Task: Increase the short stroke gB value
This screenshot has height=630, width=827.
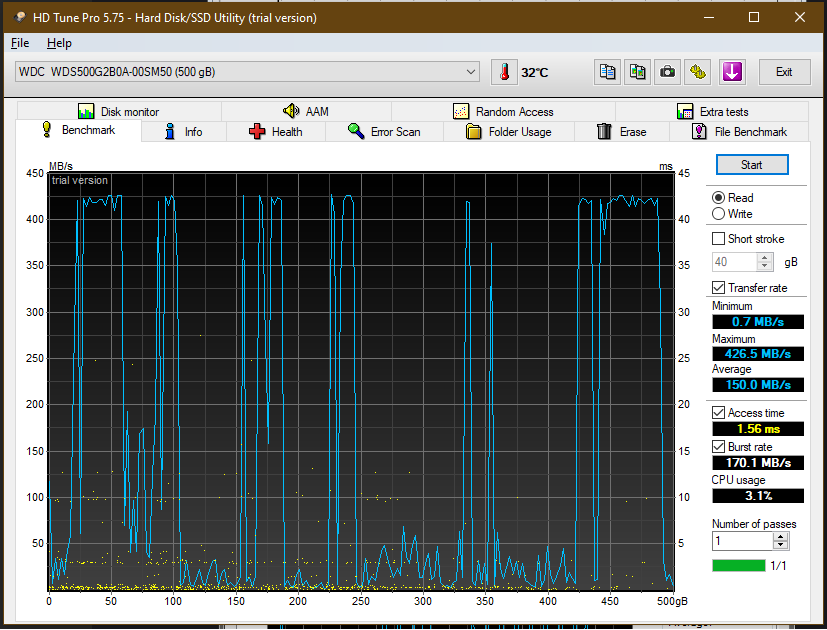Action: coord(765,257)
